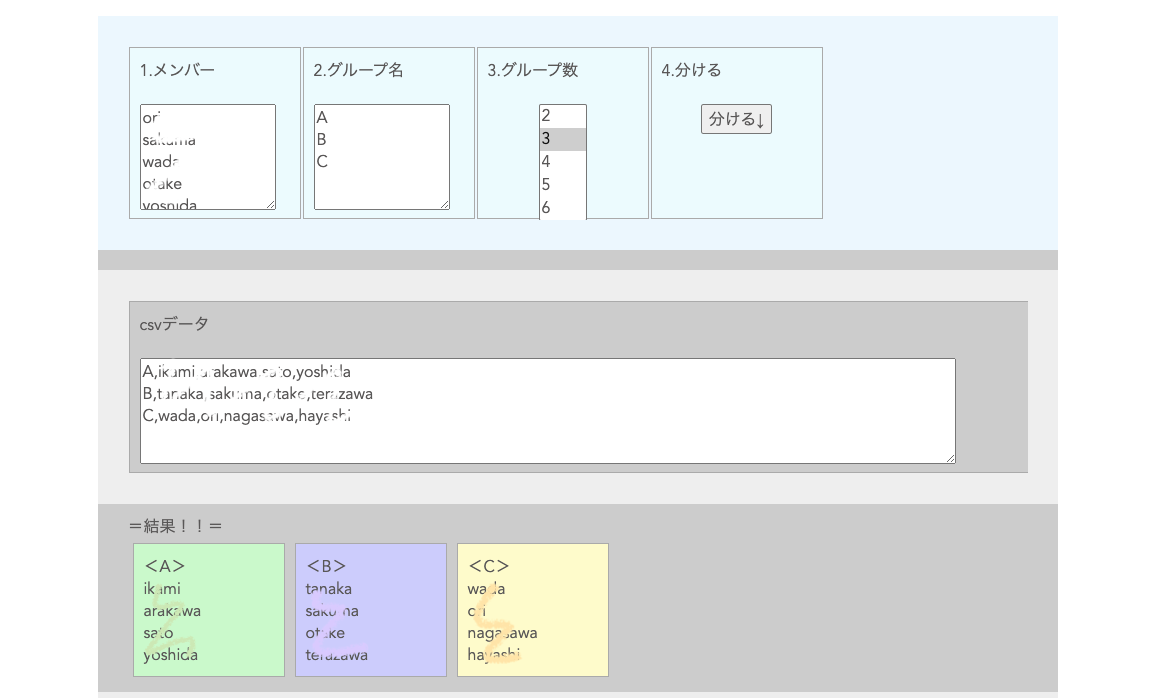Viewport: 1175px width, 698px height.
Task: Focus the グループ名 textarea
Action: (x=381, y=157)
